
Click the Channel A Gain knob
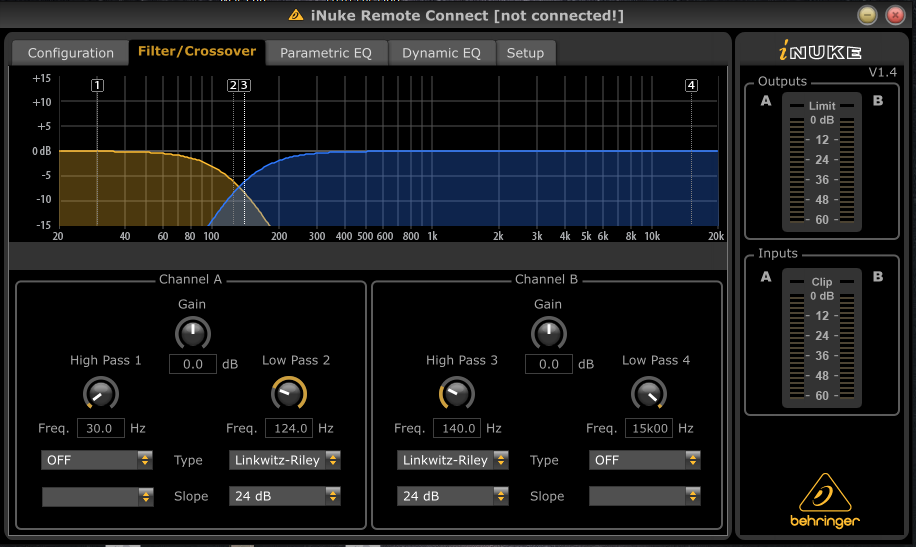point(192,333)
